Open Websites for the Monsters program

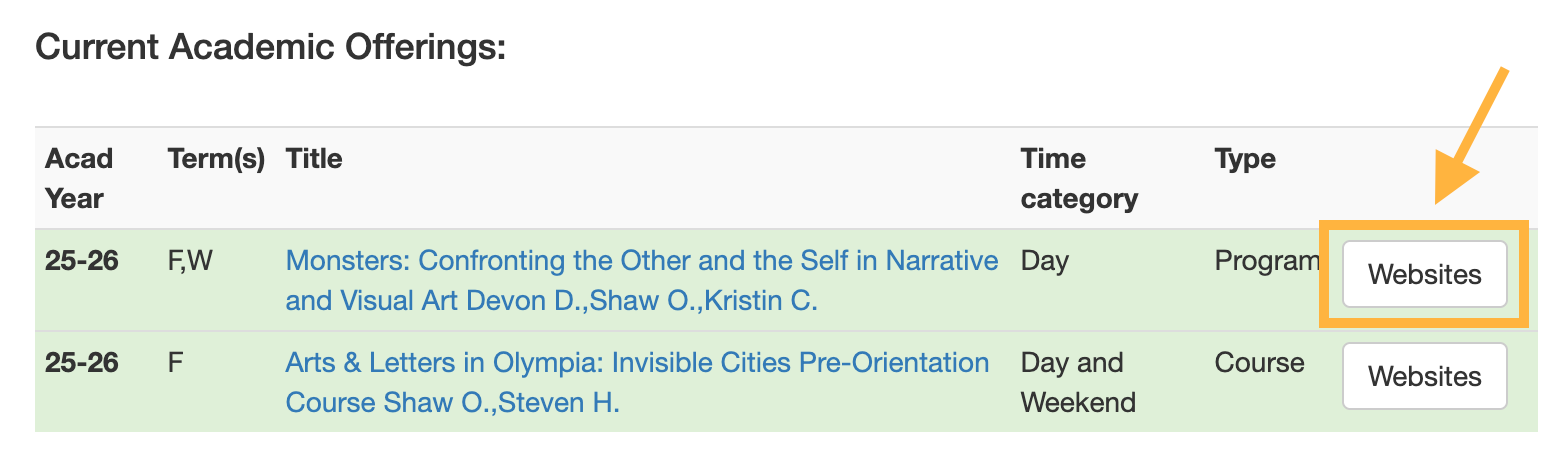(1424, 274)
